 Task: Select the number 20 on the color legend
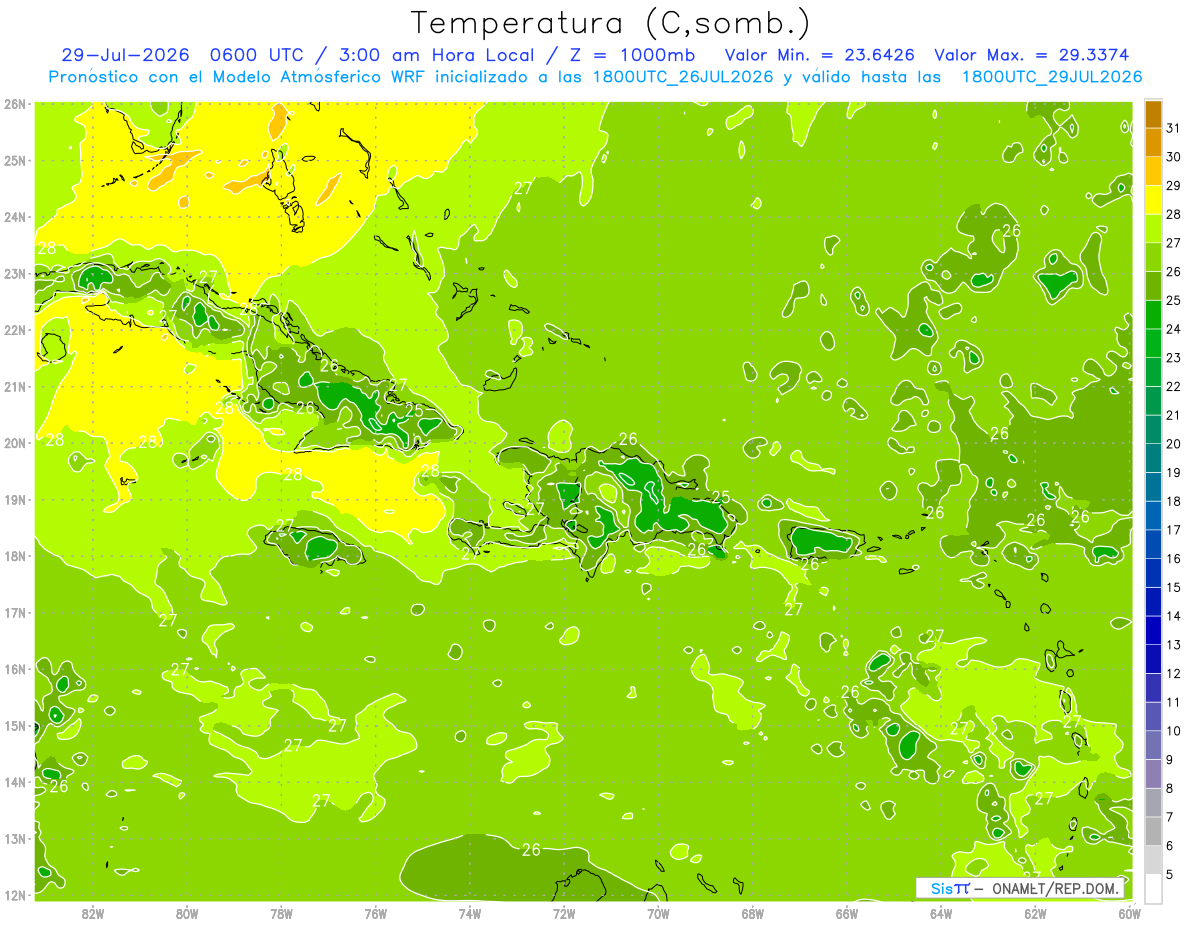click(1173, 444)
